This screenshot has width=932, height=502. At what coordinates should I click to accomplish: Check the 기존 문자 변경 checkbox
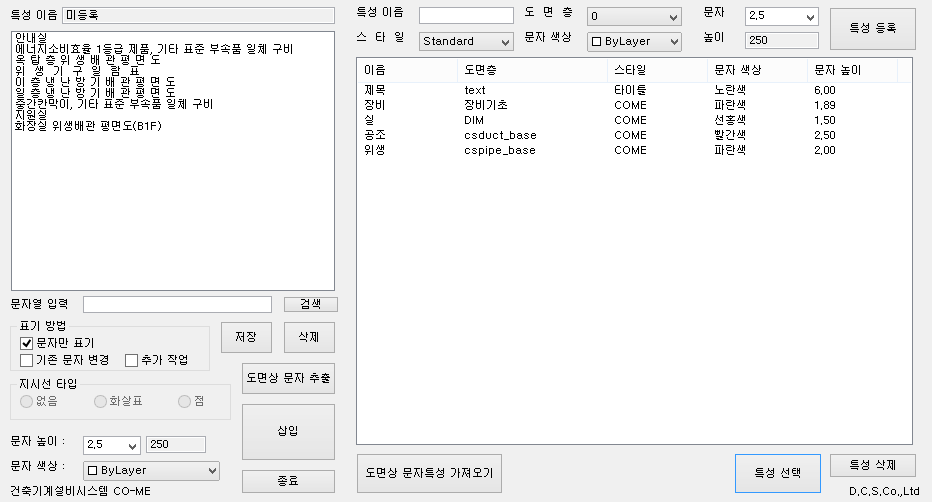(x=28, y=360)
